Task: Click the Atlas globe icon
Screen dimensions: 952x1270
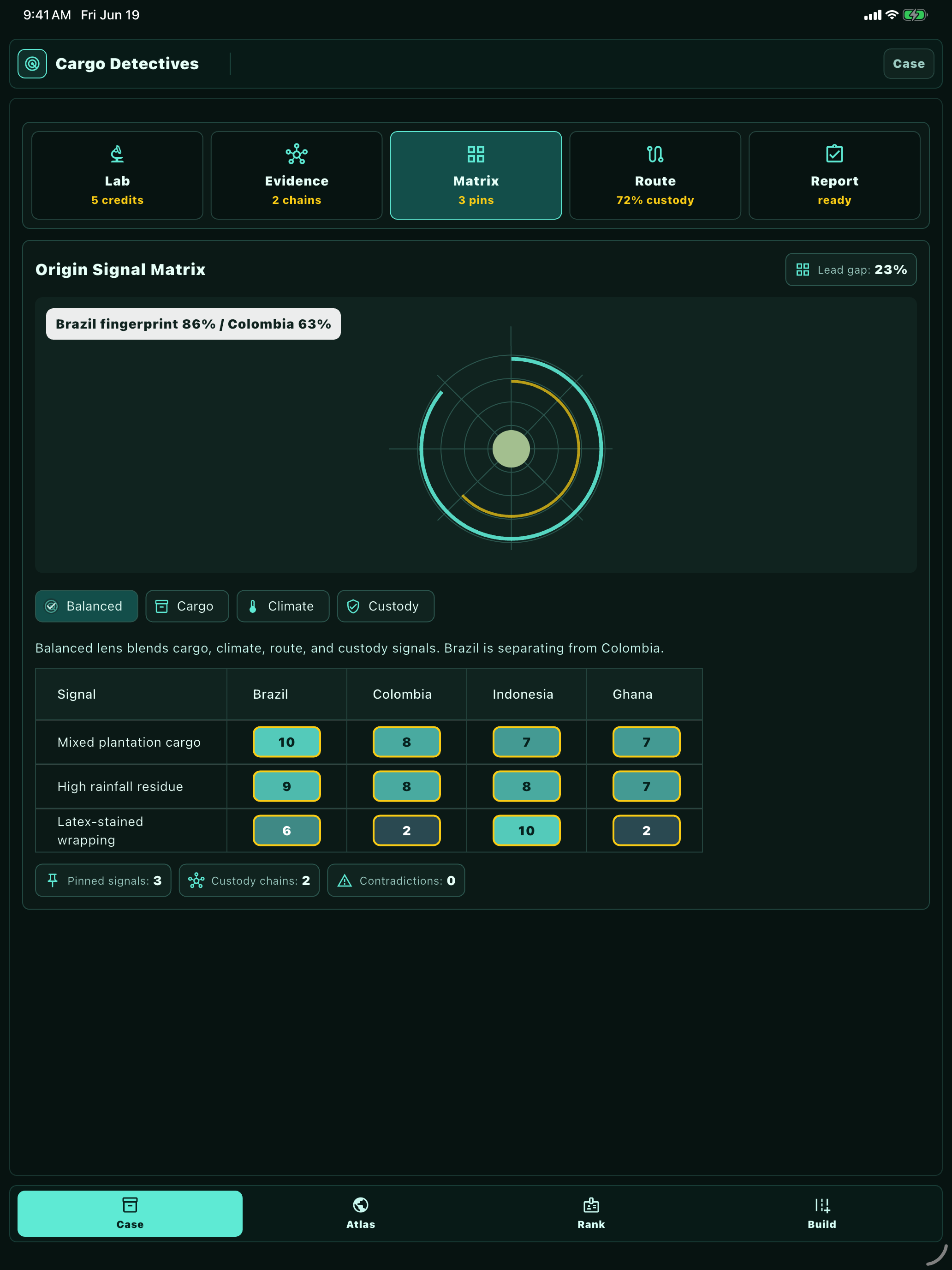Action: [x=361, y=1204]
